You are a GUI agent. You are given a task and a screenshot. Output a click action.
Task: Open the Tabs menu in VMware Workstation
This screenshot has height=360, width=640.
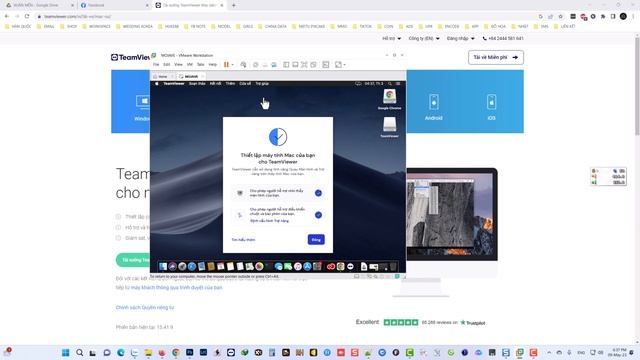[200, 64]
